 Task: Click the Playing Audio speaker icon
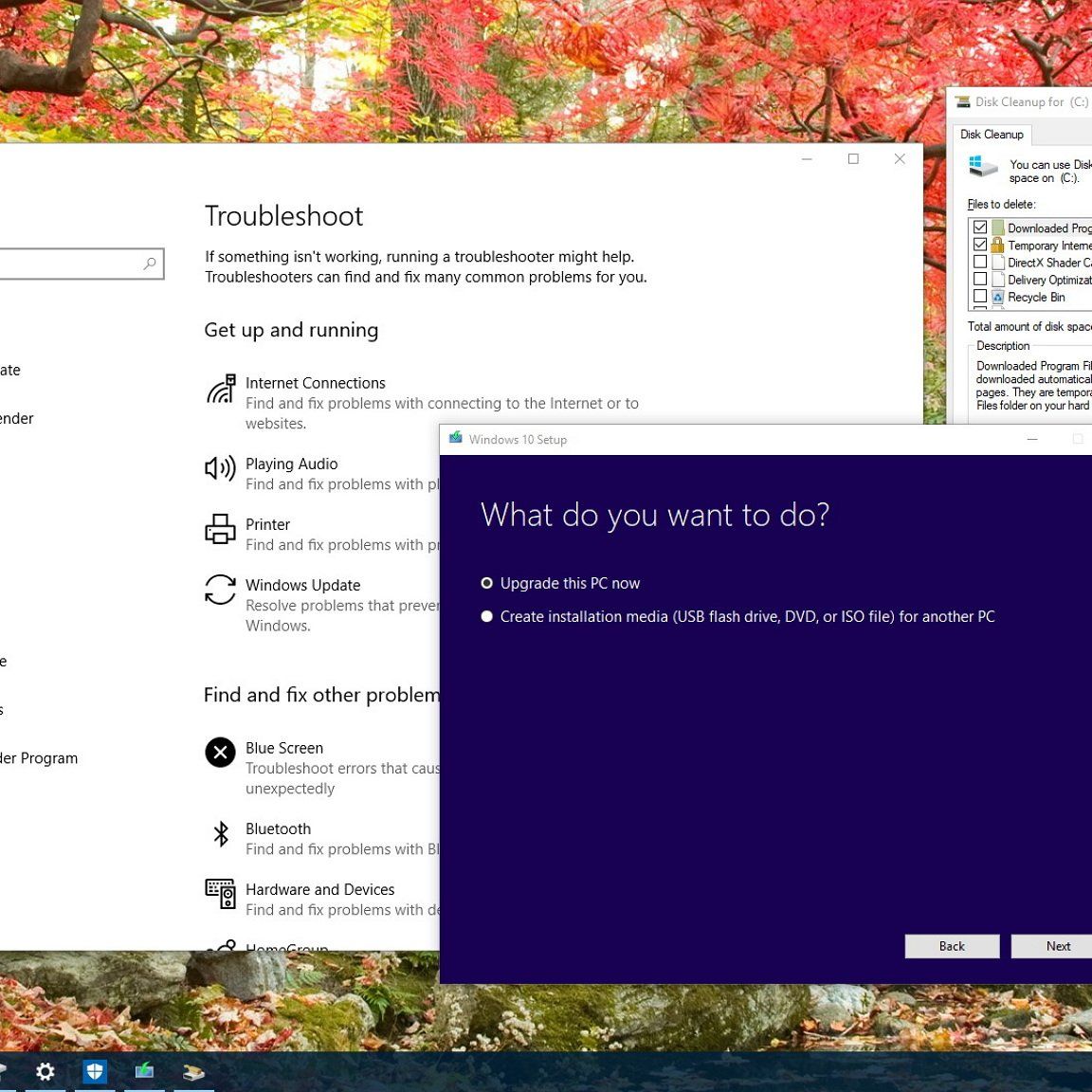point(220,468)
